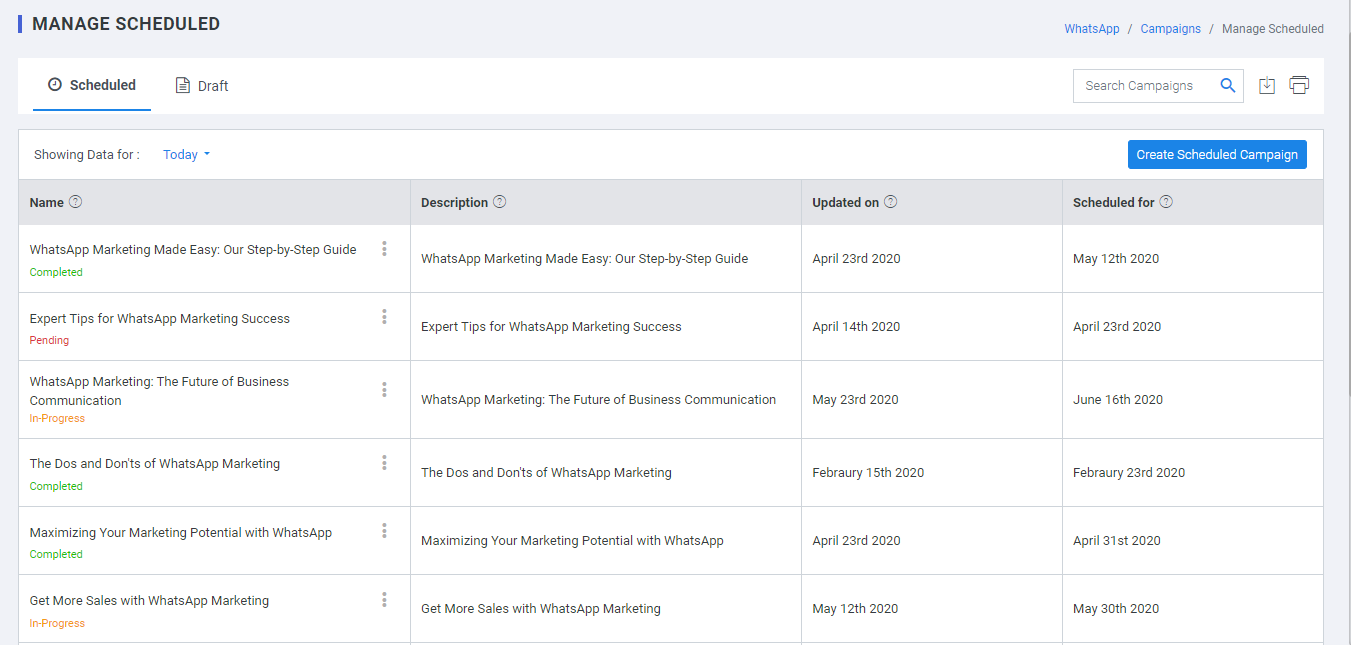Click help icon next to Updated on header
The width and height of the screenshot is (1351, 645).
click(x=891, y=202)
